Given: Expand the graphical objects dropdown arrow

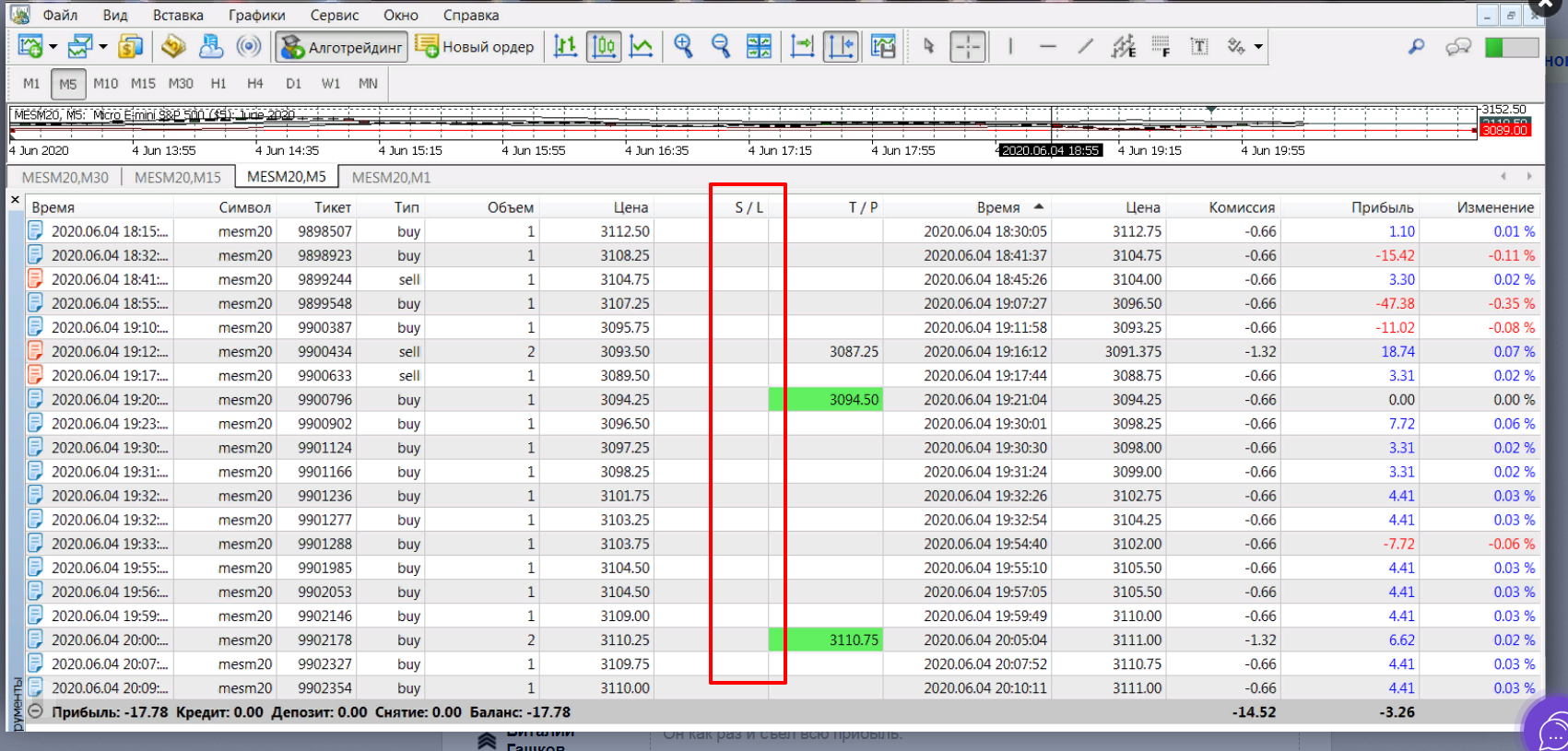Looking at the screenshot, I should (x=1258, y=46).
